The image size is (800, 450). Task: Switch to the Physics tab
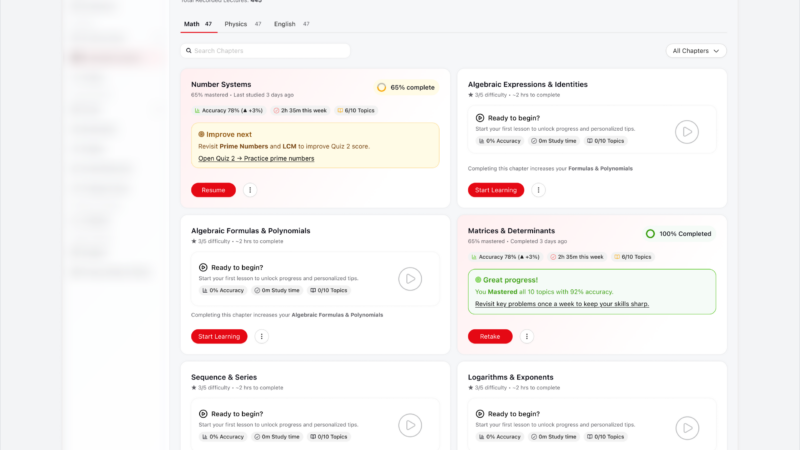243,24
